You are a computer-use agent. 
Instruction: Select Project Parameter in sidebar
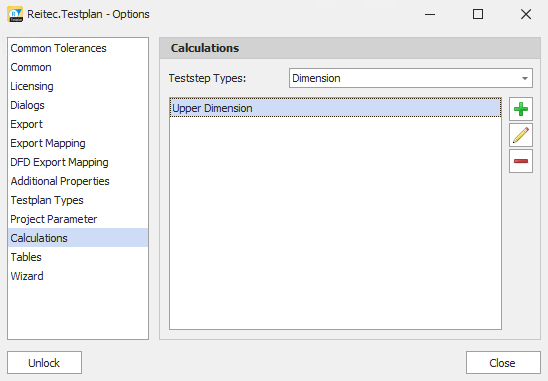pos(53,219)
